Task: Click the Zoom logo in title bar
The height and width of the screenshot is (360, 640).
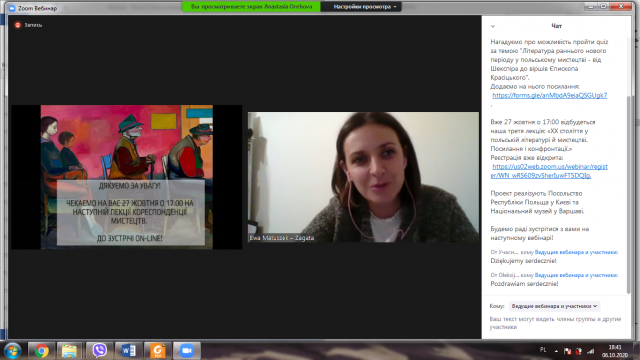Action: click(12, 8)
